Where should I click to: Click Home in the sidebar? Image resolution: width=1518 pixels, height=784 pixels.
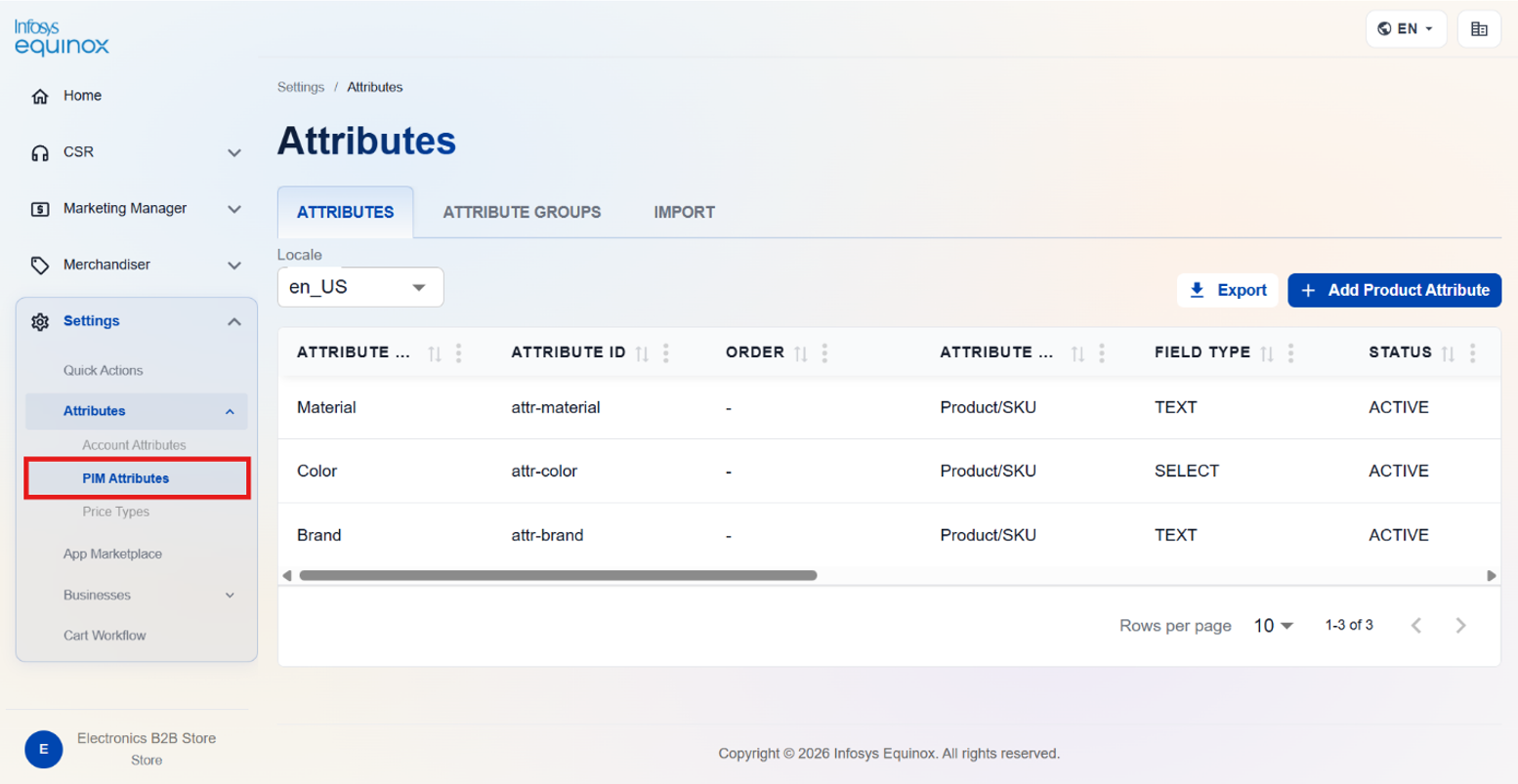point(82,96)
